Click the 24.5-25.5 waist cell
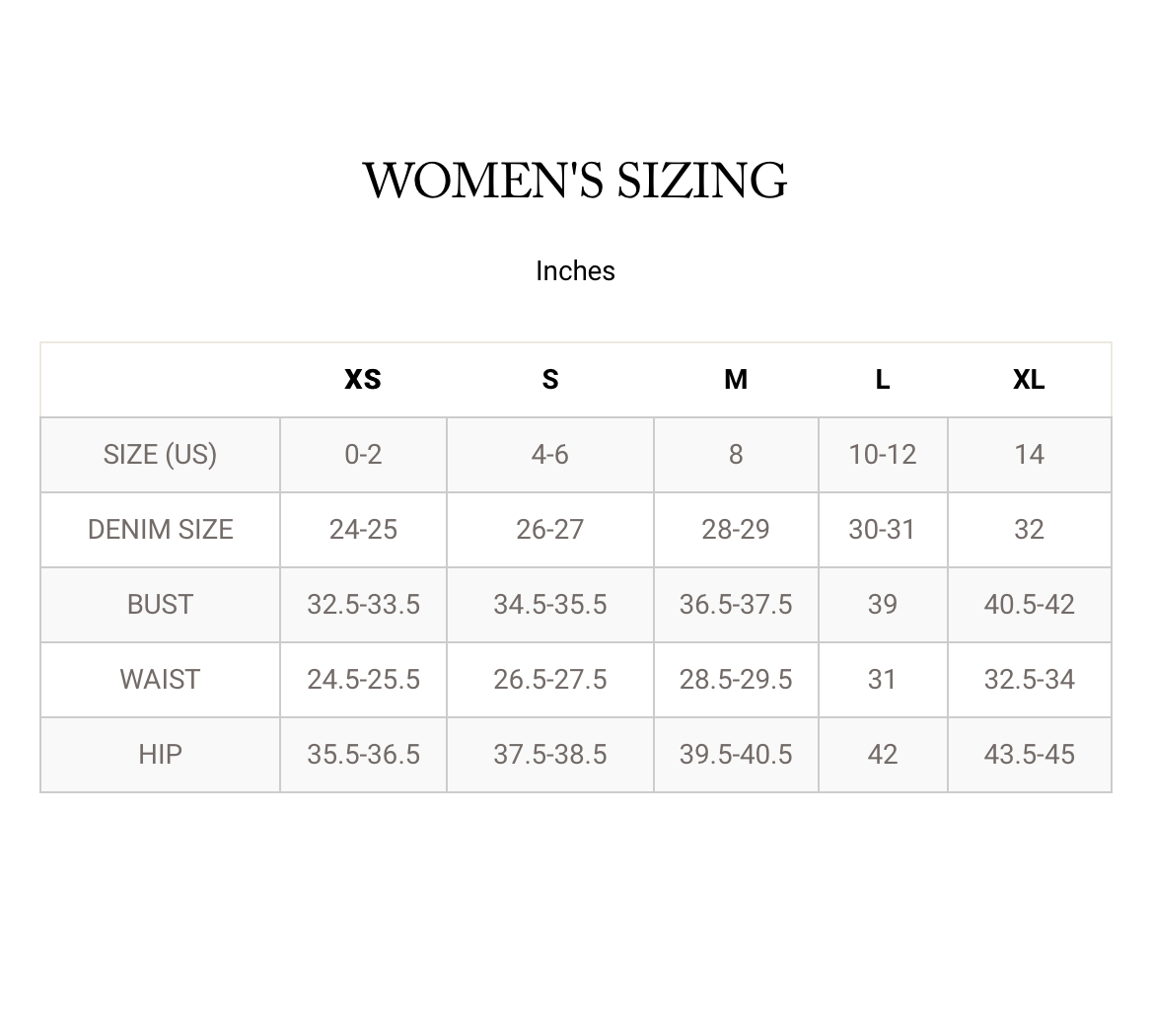This screenshot has width=1152, height=1036. click(363, 680)
